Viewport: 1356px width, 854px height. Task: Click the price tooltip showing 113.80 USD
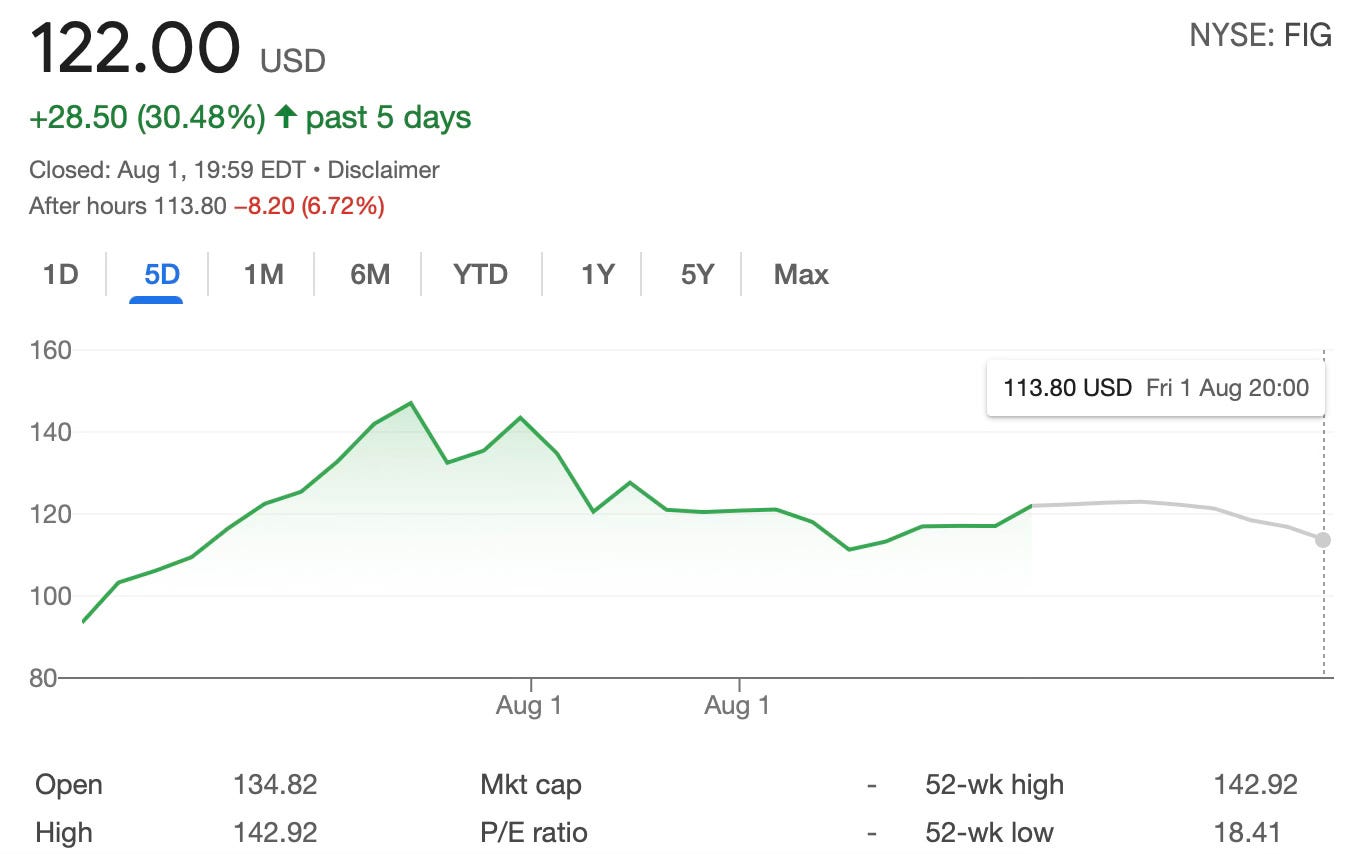tap(1155, 388)
